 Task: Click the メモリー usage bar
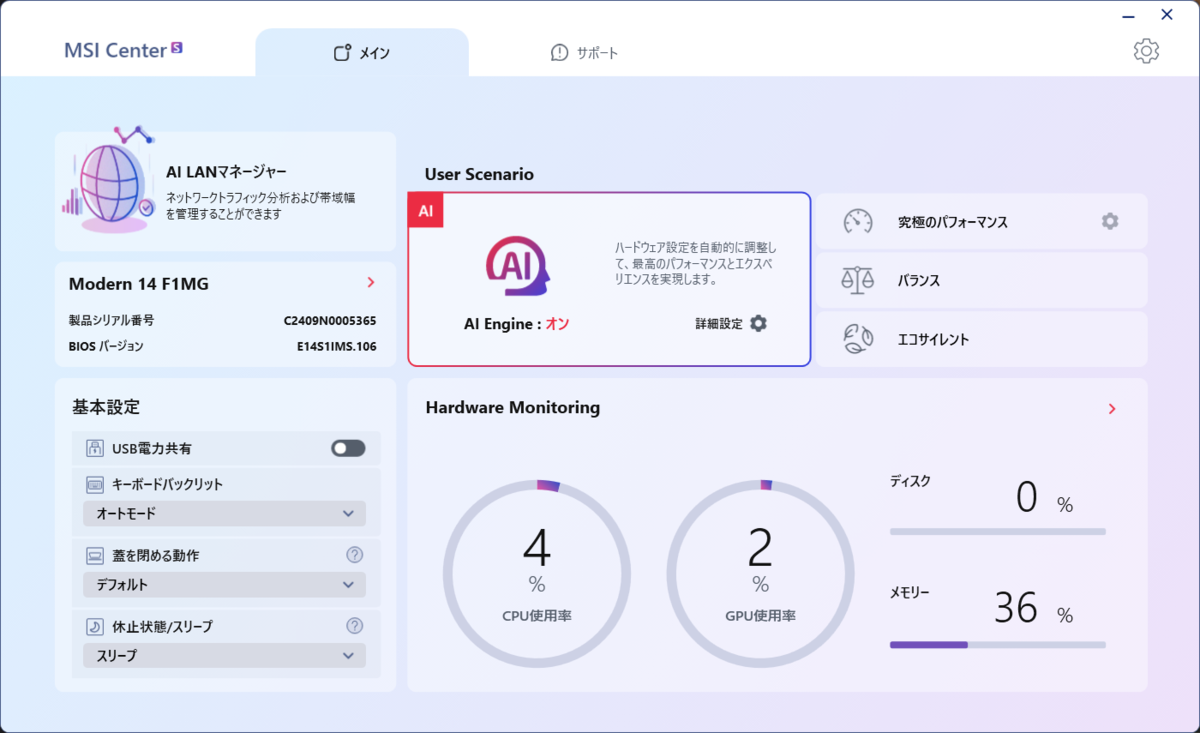998,645
